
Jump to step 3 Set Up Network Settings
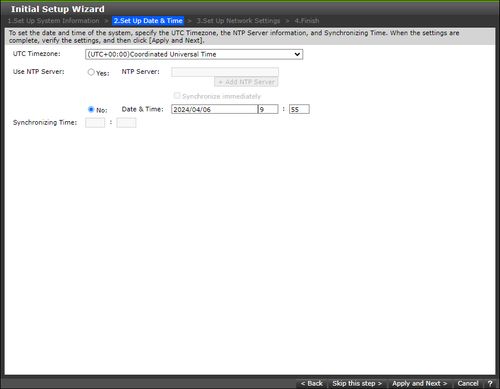(238, 21)
